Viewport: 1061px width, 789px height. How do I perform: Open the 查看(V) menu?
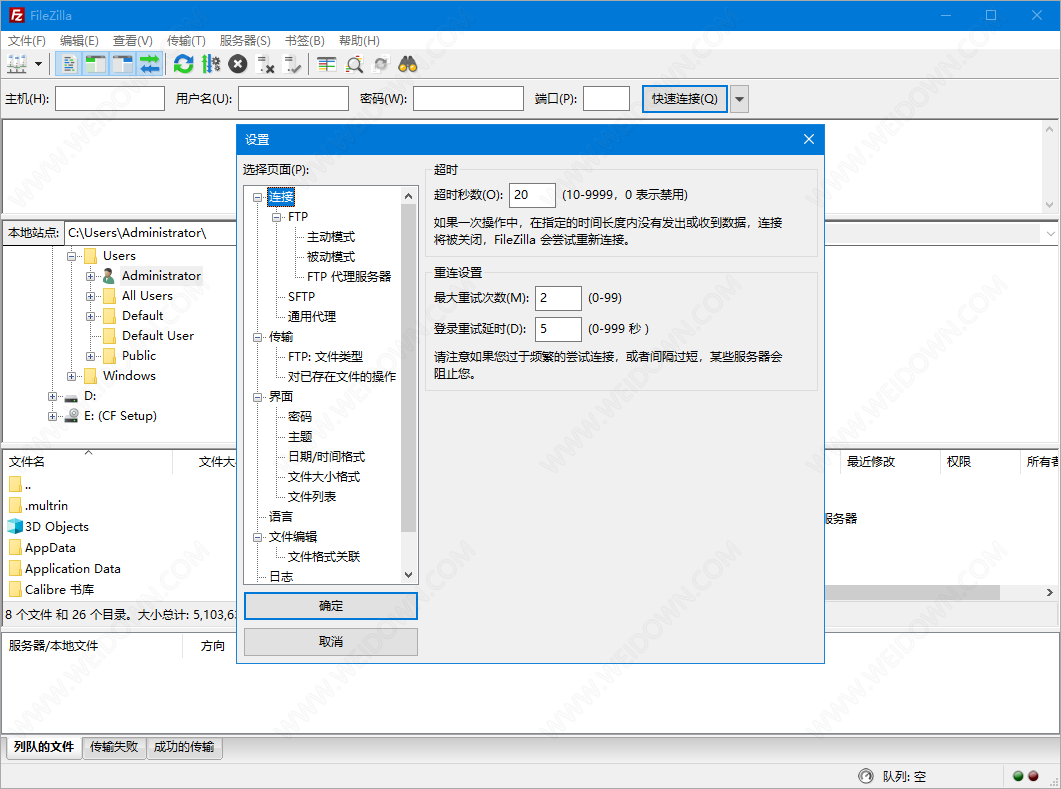(133, 41)
